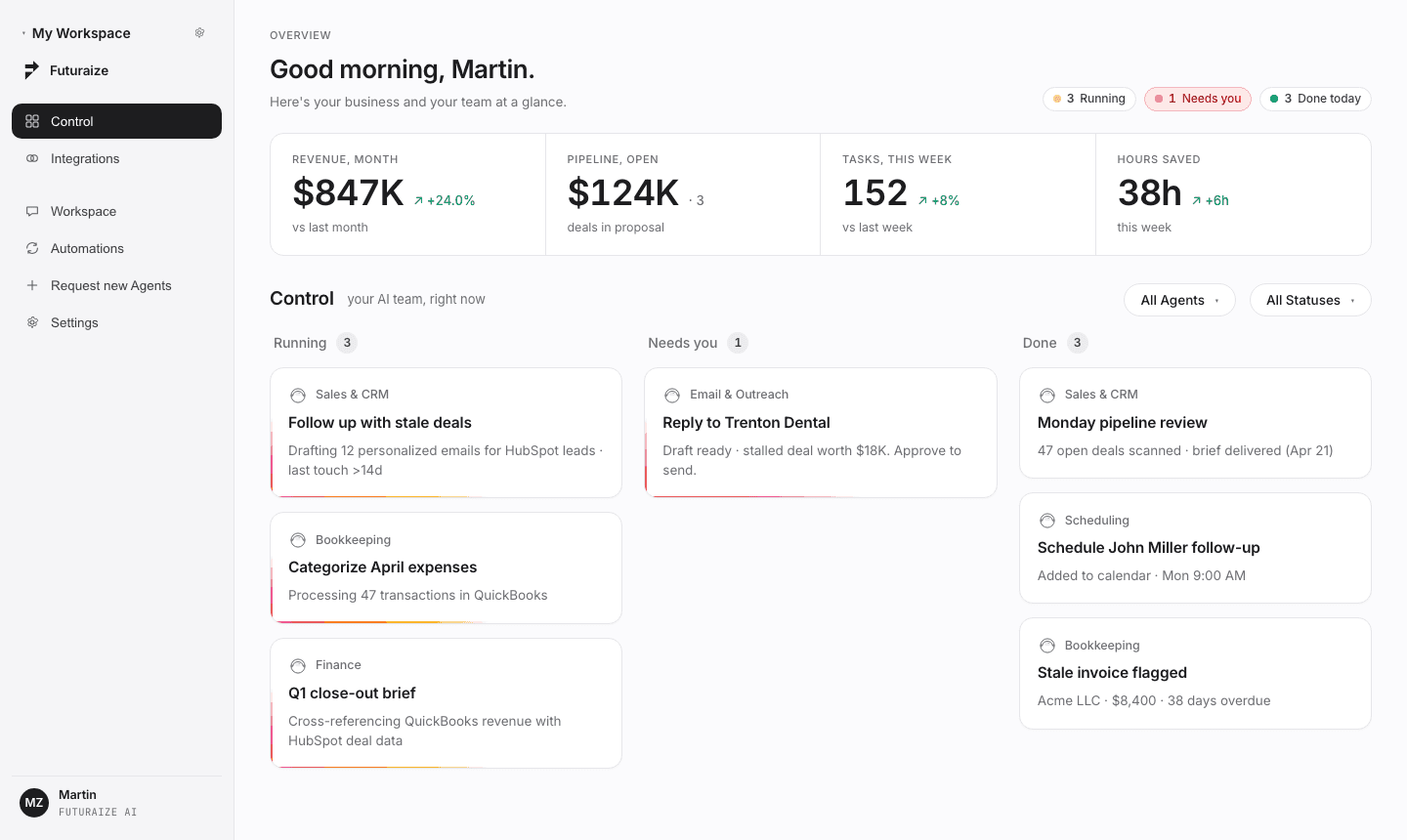This screenshot has width=1407, height=840.
Task: Click the tasks +8% trend arrow icon
Action: [922, 200]
